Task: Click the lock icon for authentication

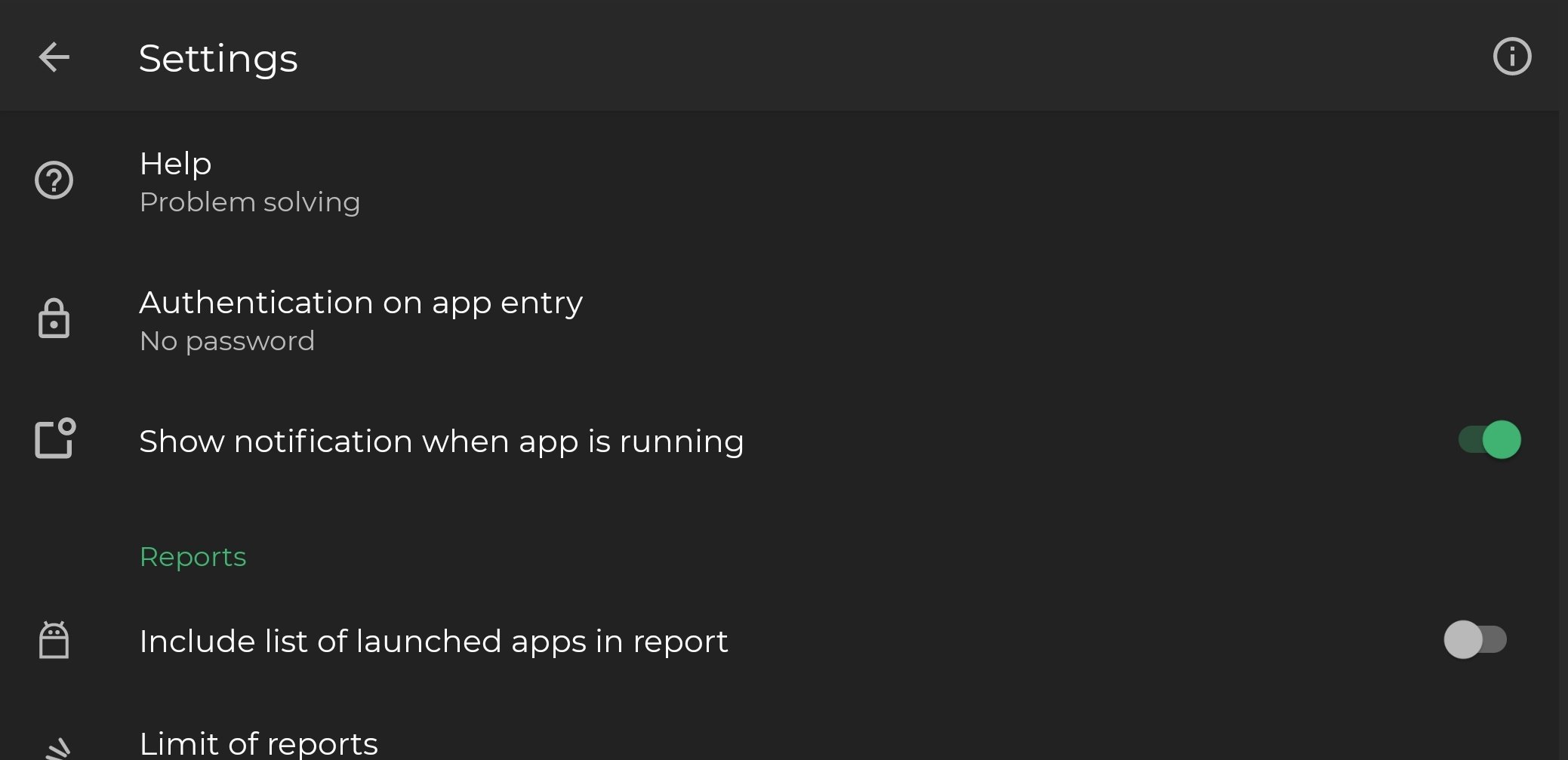Action: coord(54,318)
